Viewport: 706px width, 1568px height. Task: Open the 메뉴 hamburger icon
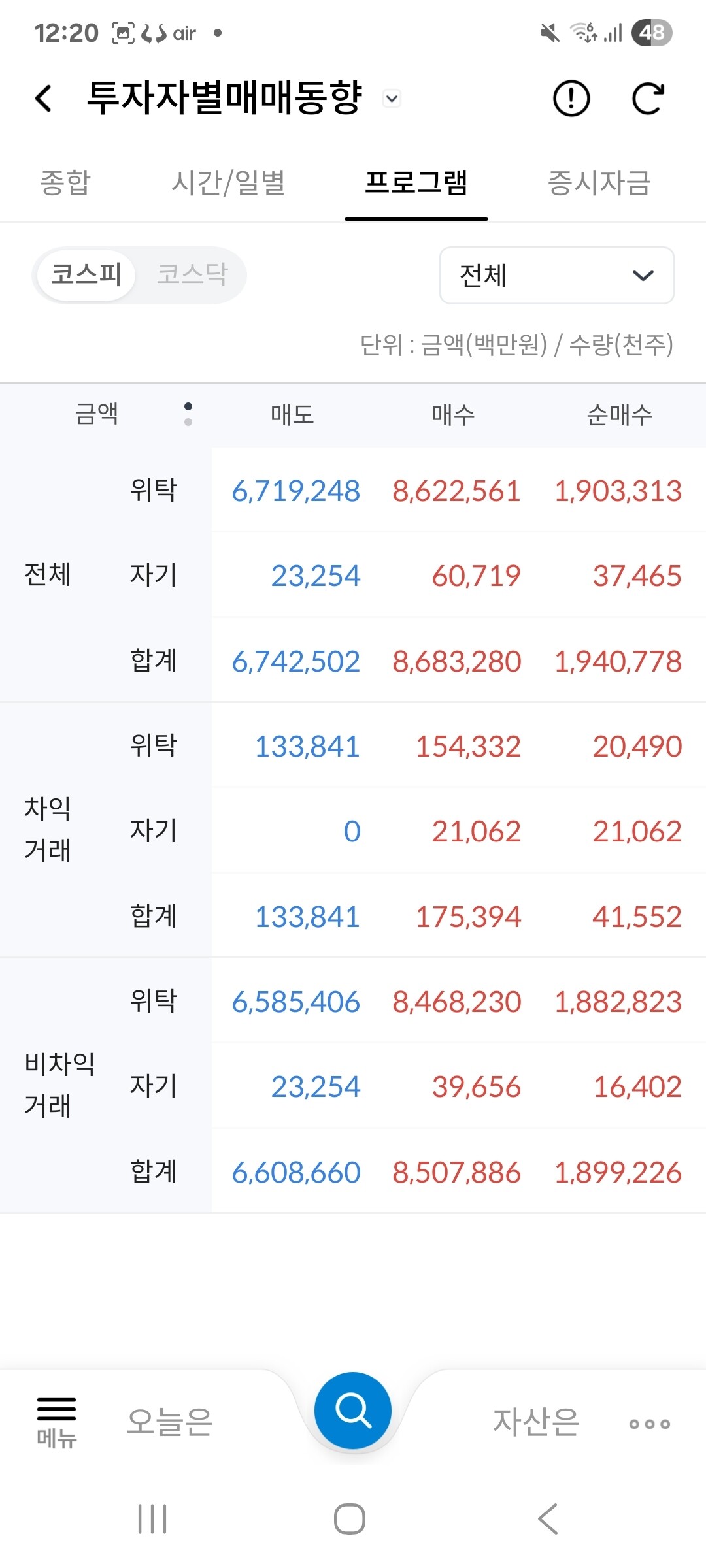56,1422
